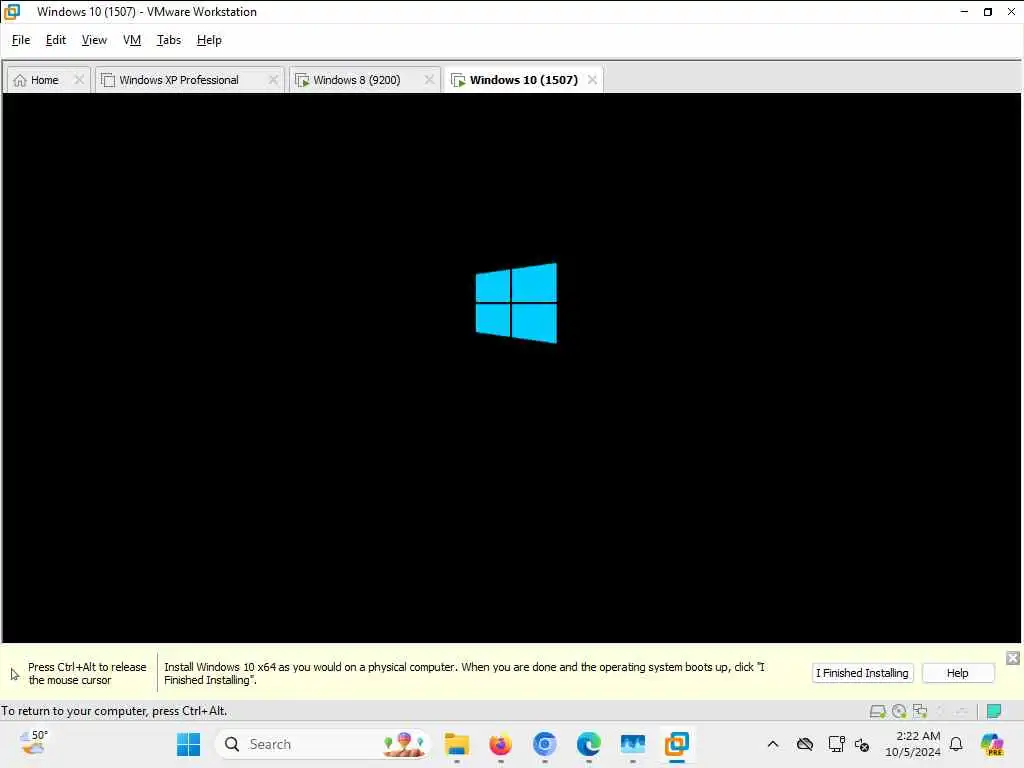Close the Windows XP Professional tab

[x=273, y=80]
